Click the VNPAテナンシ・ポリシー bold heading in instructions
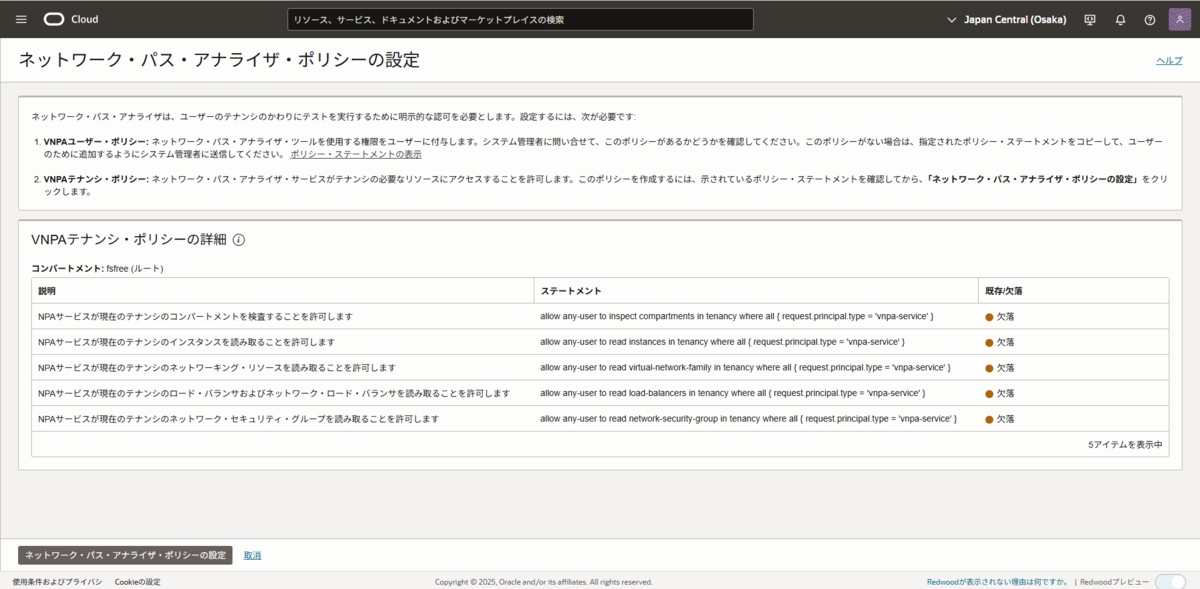This screenshot has height=589, width=1200. 96,179
